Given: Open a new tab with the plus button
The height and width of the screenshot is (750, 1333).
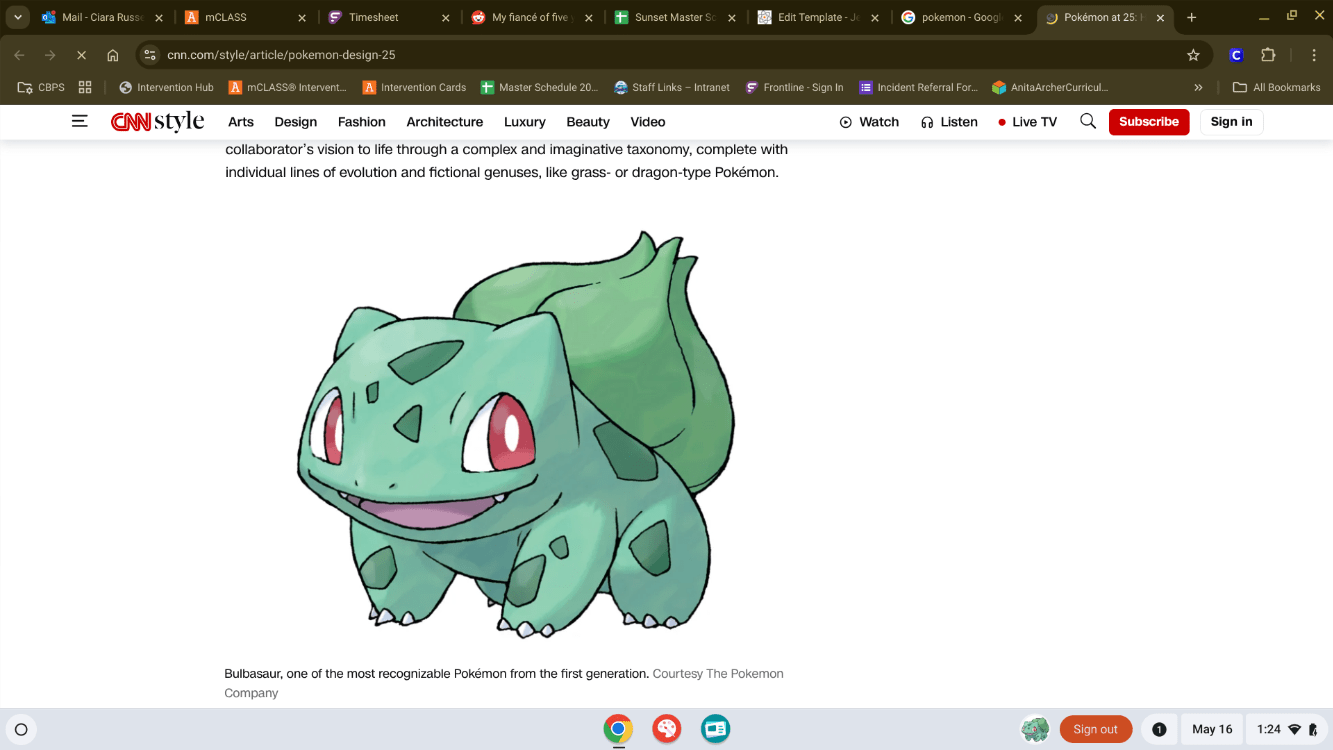Looking at the screenshot, I should [1191, 17].
